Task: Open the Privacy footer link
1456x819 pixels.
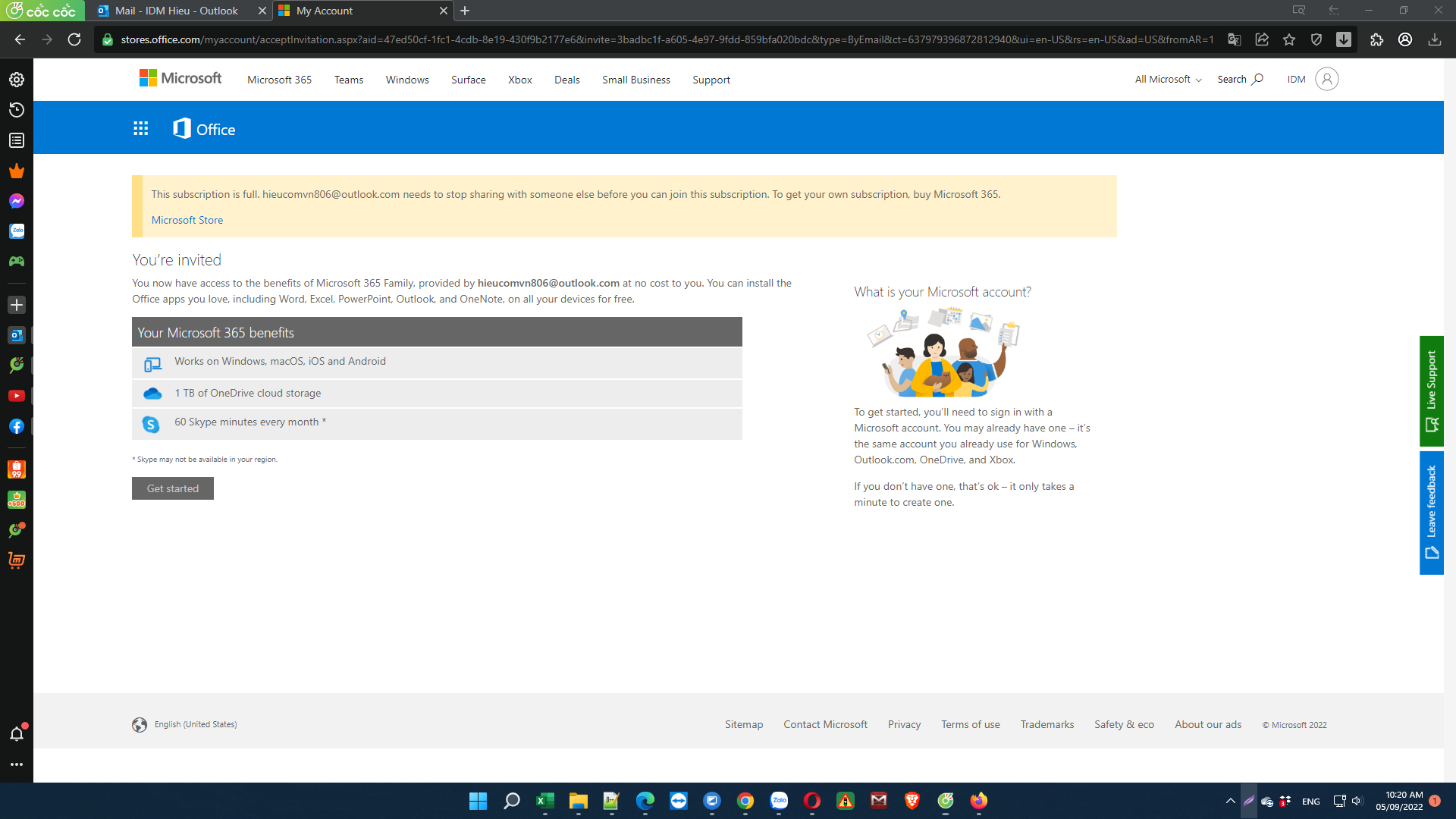Action: click(x=904, y=724)
